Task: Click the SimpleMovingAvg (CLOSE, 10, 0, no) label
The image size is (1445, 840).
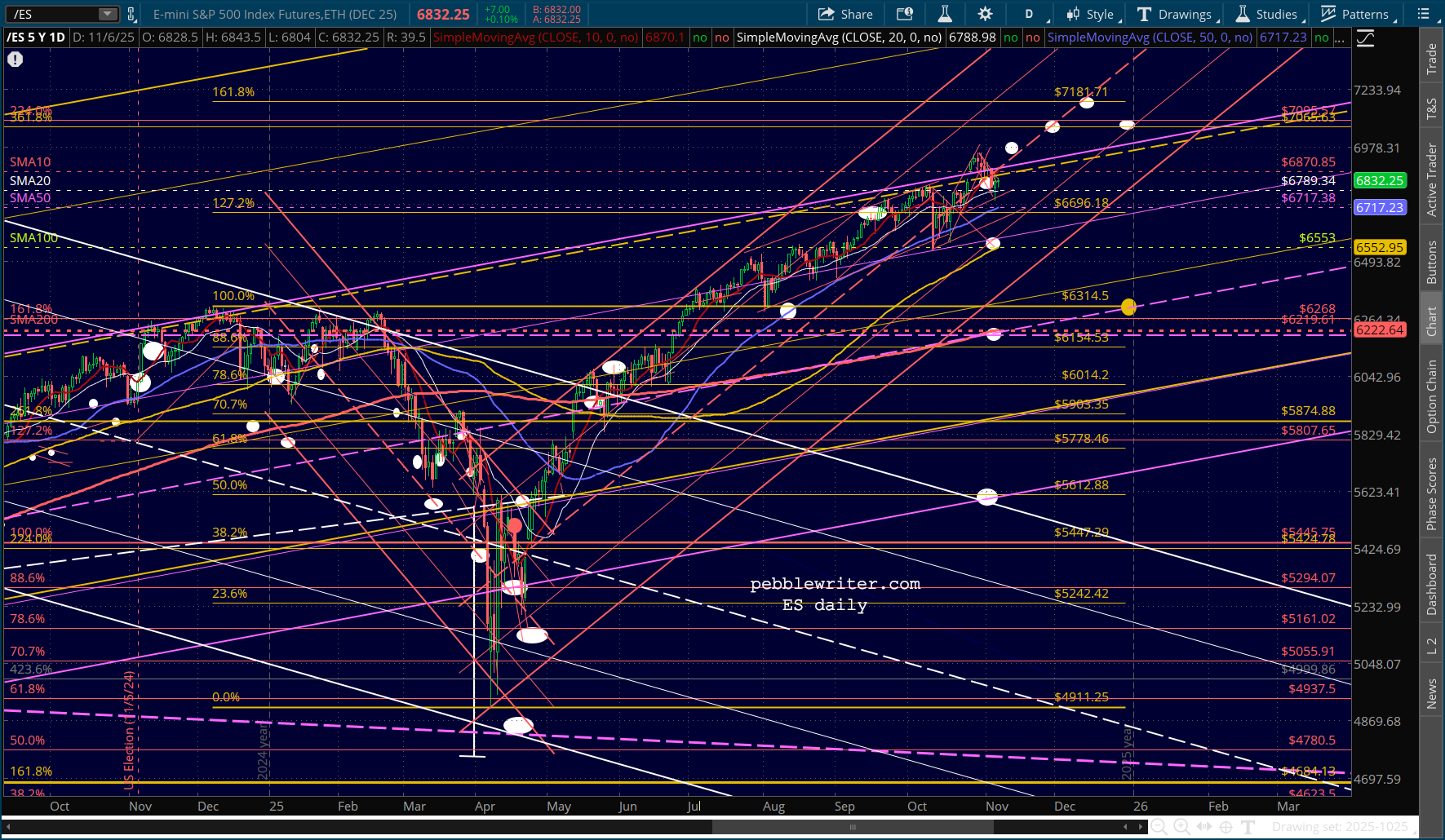Action: click(535, 38)
